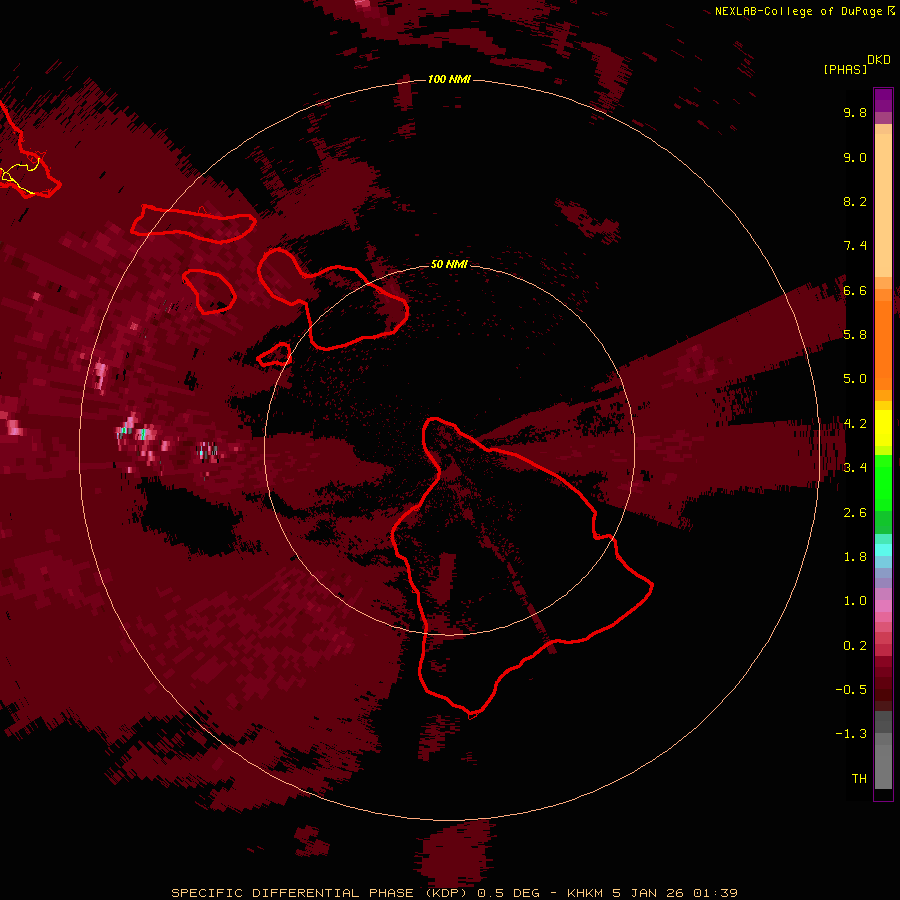The width and height of the screenshot is (900, 900).
Task: Click the 5.0 scale value
Action: click(855, 379)
